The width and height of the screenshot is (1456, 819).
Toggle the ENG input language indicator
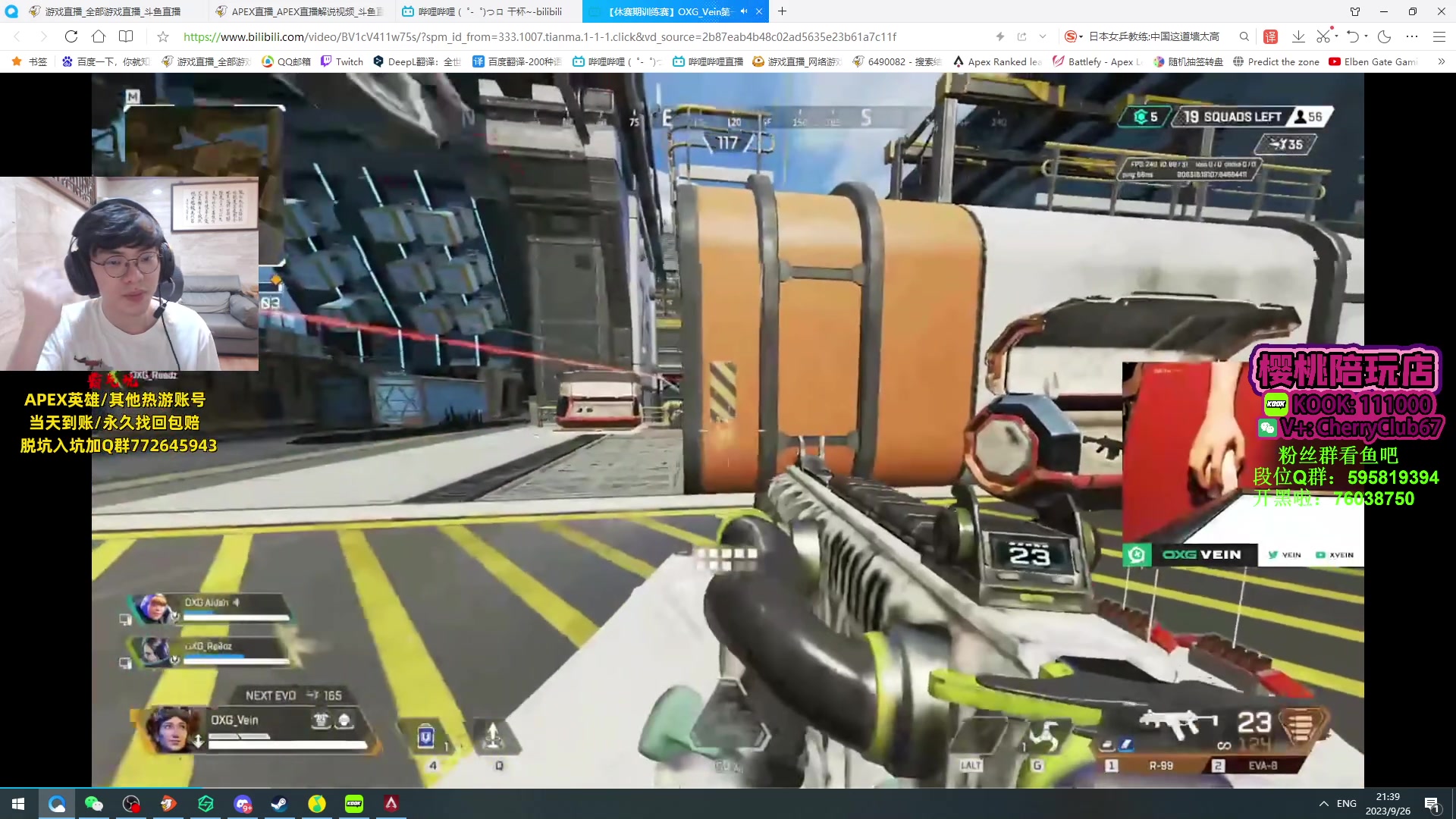point(1347,804)
